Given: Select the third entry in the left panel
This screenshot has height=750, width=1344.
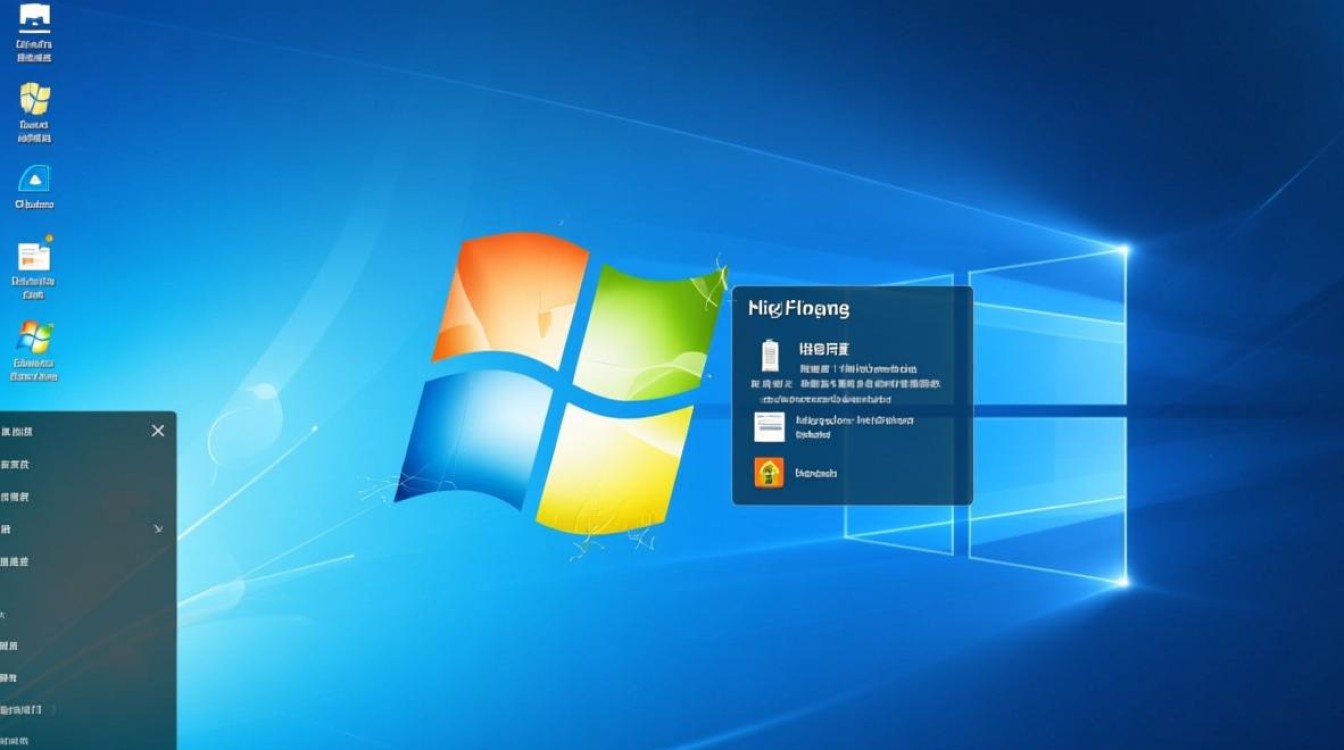Looking at the screenshot, I should pyautogui.click(x=15, y=497).
